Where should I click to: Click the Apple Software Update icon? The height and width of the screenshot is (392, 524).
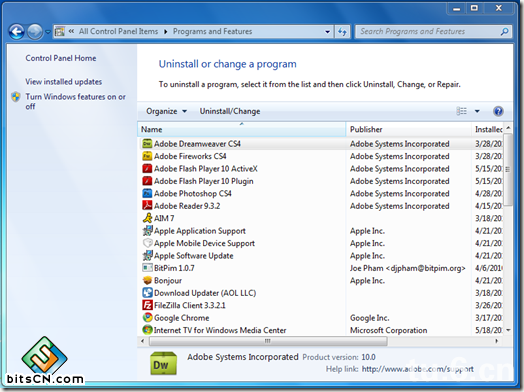[x=147, y=255]
